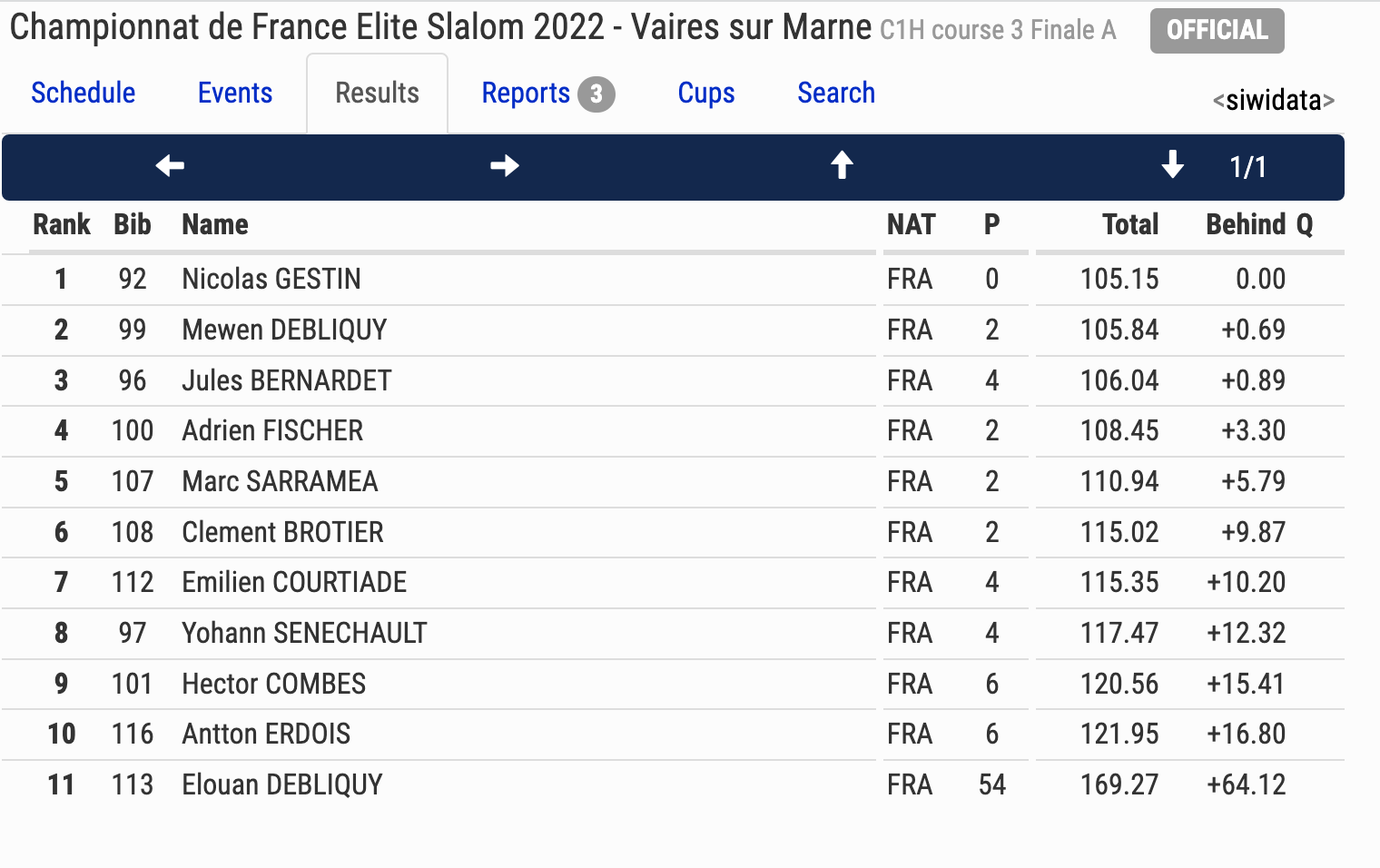Select the Mewen DEBLIQUY result row
Image resolution: width=1380 pixels, height=868 pixels.
[673, 330]
